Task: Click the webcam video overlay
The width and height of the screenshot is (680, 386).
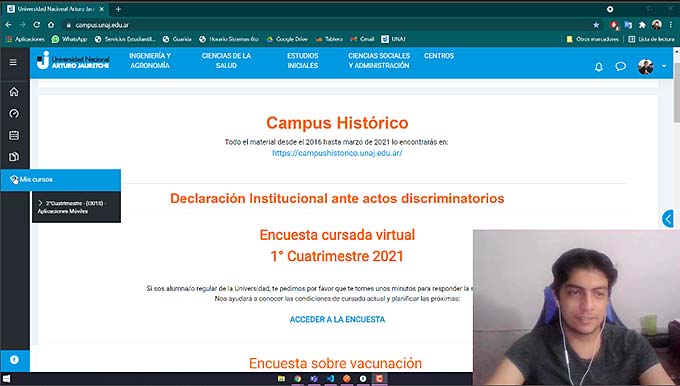Action: (x=576, y=307)
